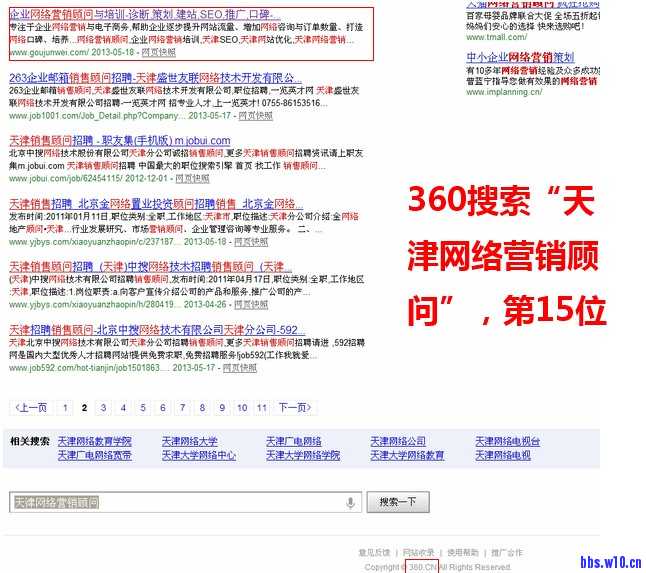This screenshot has height=573, width=646.
Task: Open the 263企业邮箱销售顾问招聘 result title
Action: tap(155, 78)
